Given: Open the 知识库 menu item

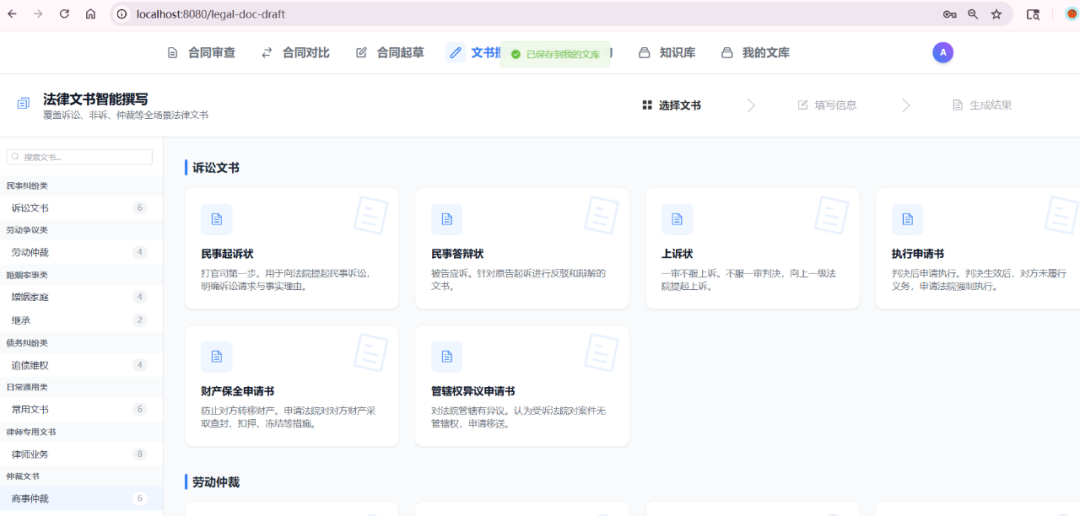Looking at the screenshot, I should point(666,53).
